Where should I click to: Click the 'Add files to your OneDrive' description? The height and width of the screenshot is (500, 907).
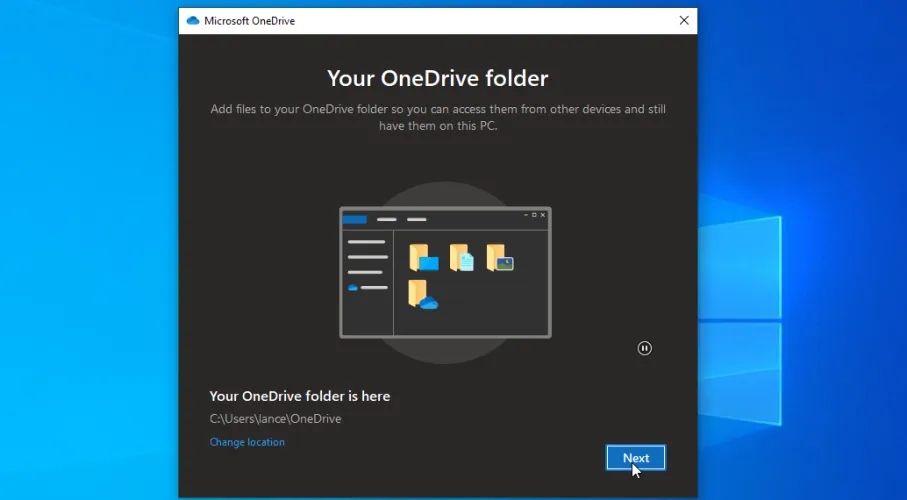(x=438, y=118)
